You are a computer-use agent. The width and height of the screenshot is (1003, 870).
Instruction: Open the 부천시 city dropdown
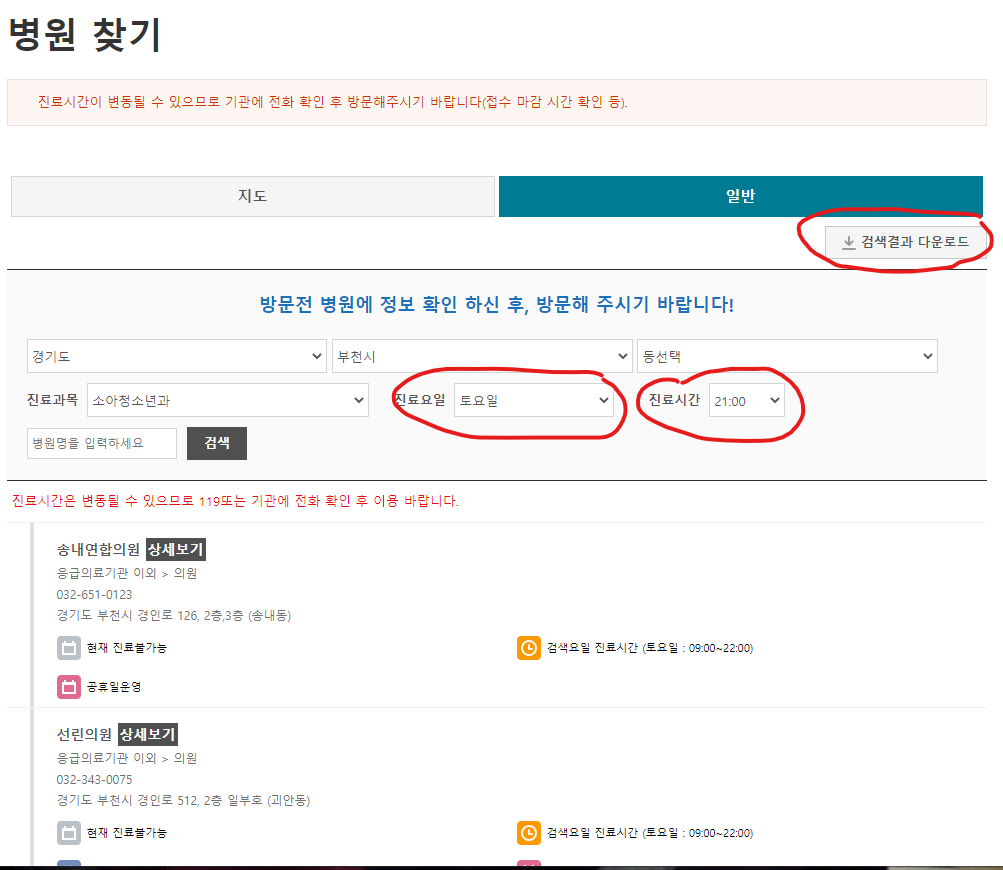483,355
